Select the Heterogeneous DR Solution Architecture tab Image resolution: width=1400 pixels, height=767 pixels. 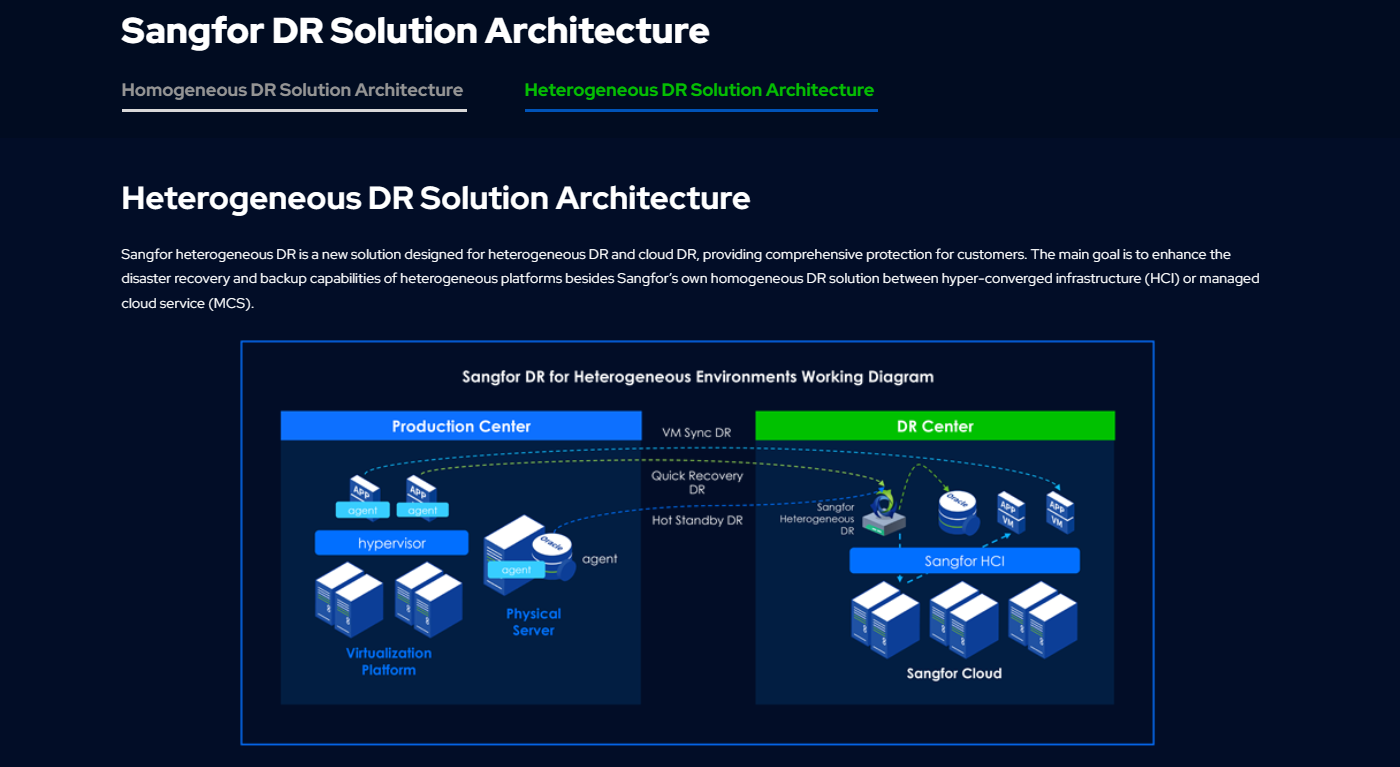click(x=699, y=90)
